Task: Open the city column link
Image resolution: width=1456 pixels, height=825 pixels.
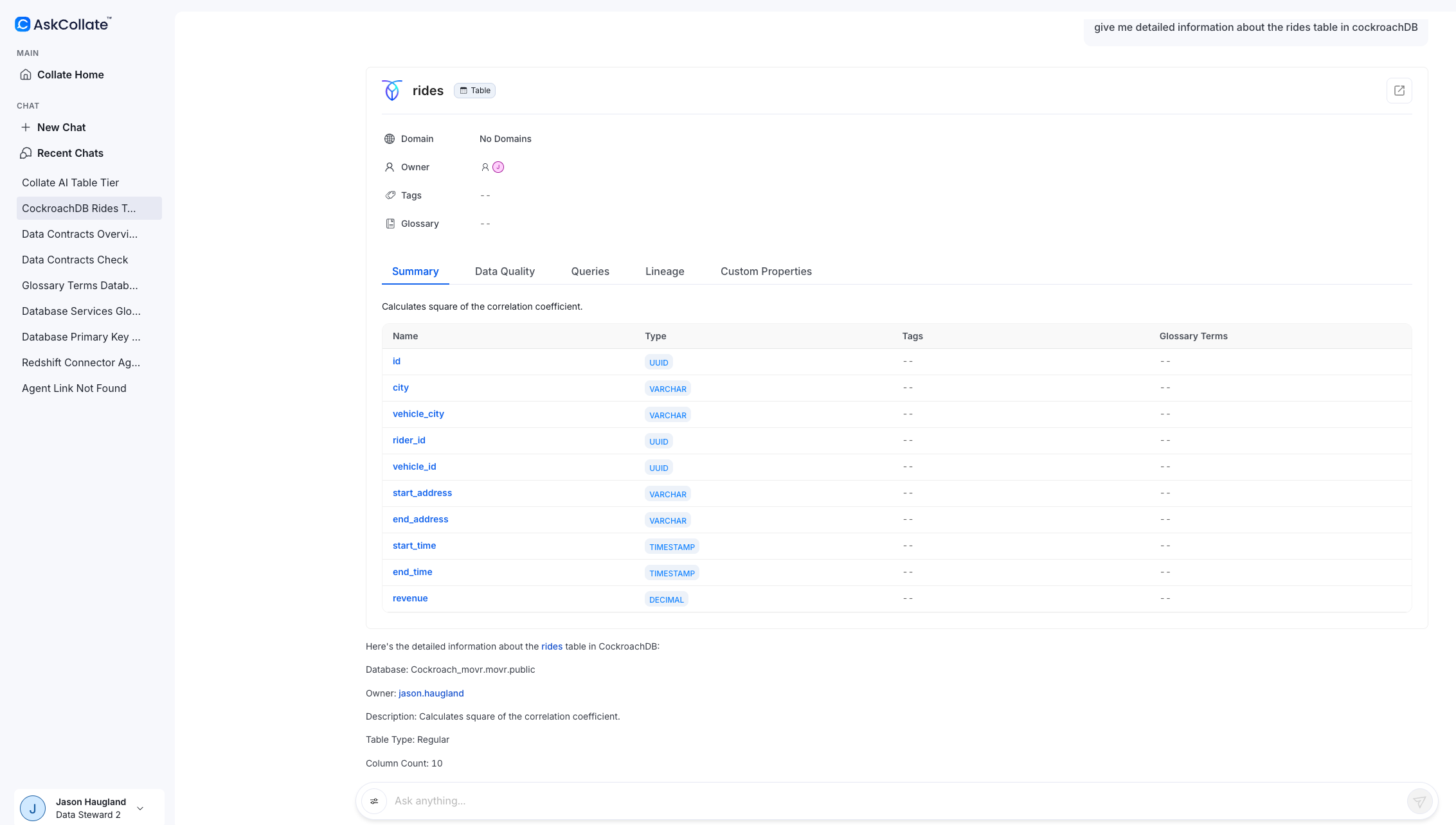Action: coord(400,387)
